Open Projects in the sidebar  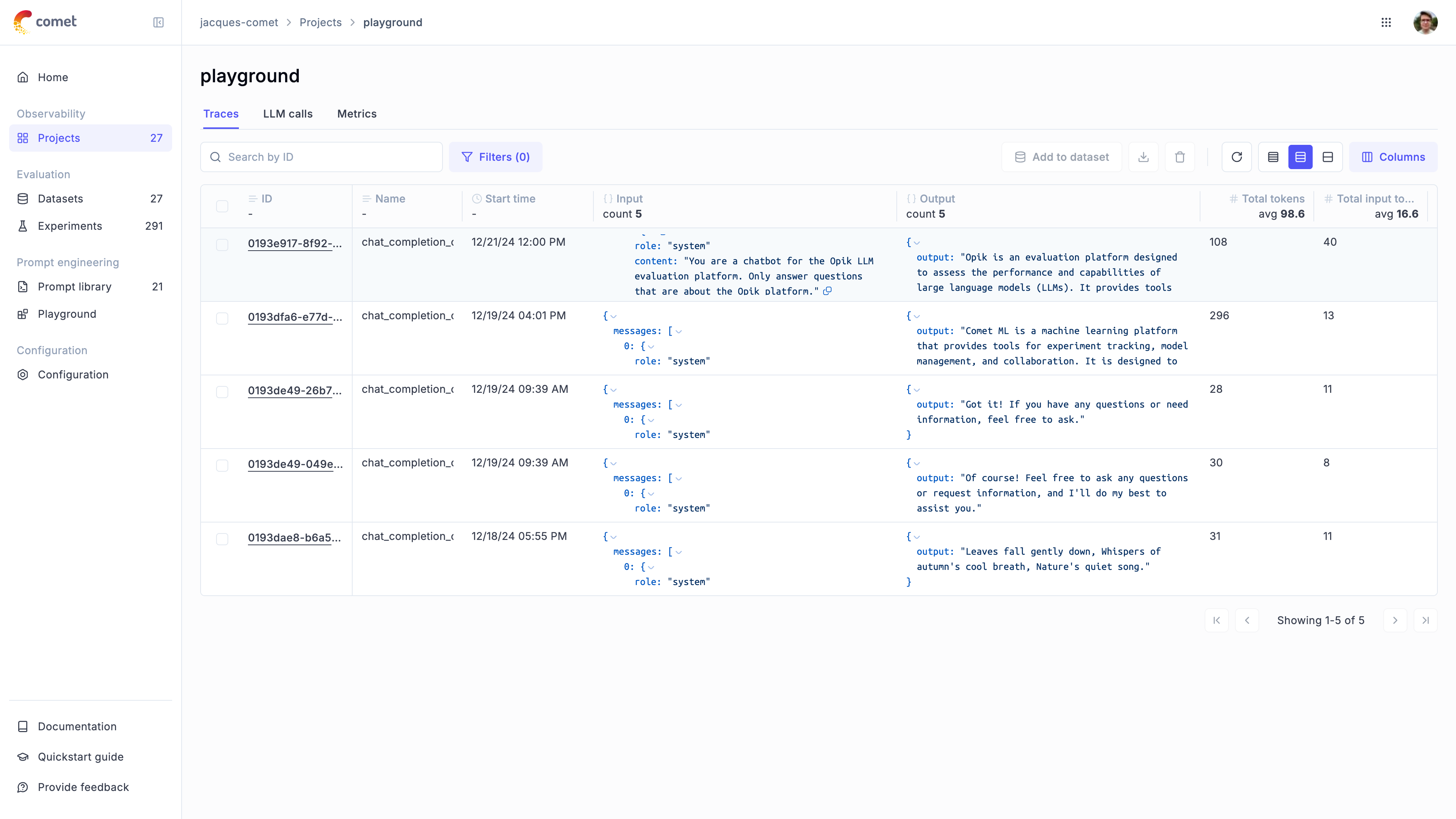pyautogui.click(x=91, y=138)
